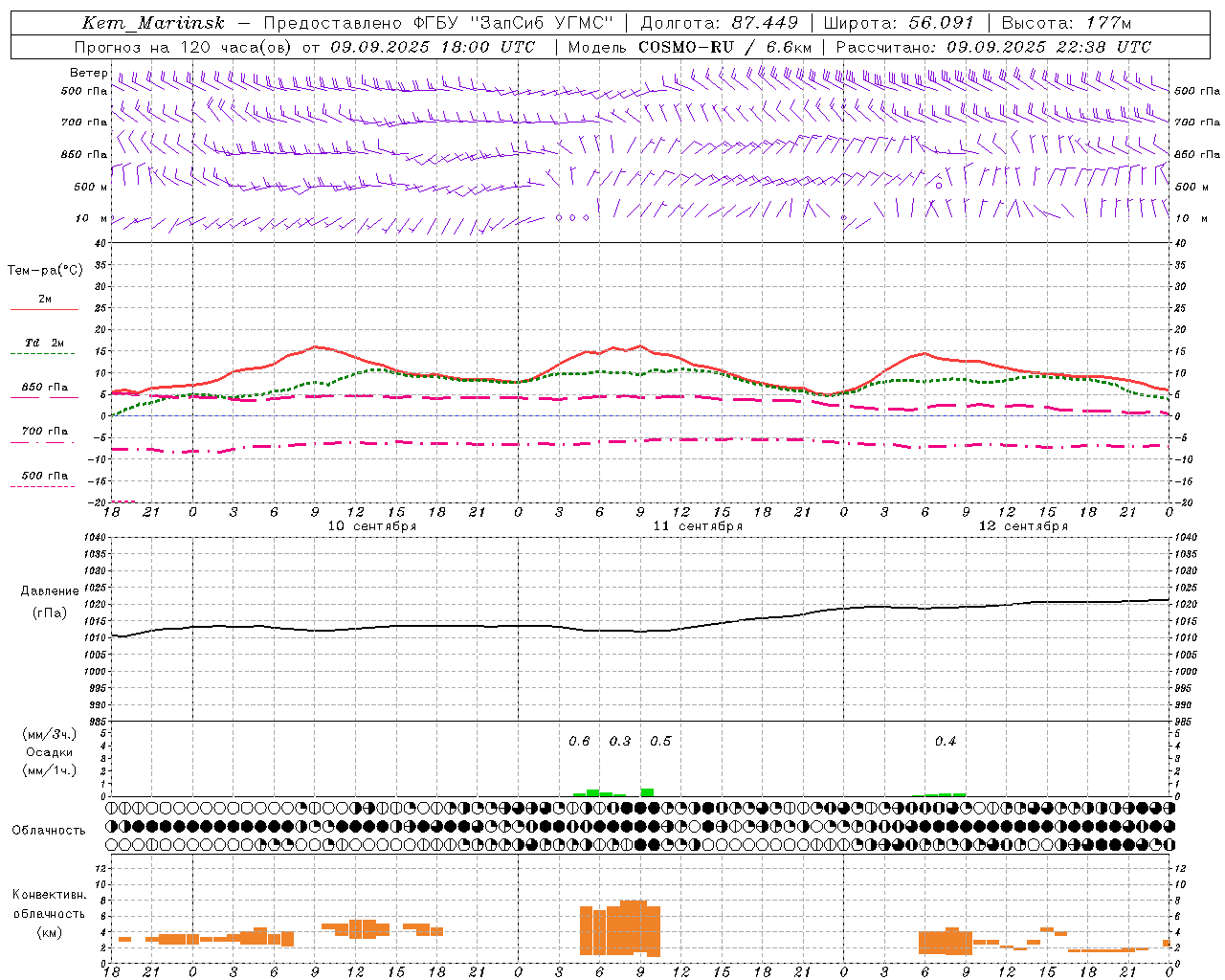Screen dimensions: 1225x980
Task: Click the forecast start time 09.09.2025 18:00 UTC
Action: point(433,47)
